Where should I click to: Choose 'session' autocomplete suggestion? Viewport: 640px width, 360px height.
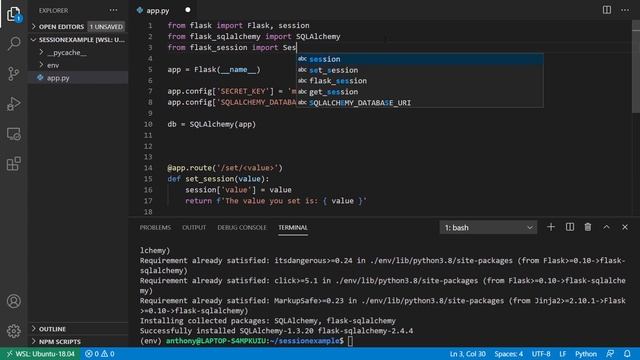(420, 59)
